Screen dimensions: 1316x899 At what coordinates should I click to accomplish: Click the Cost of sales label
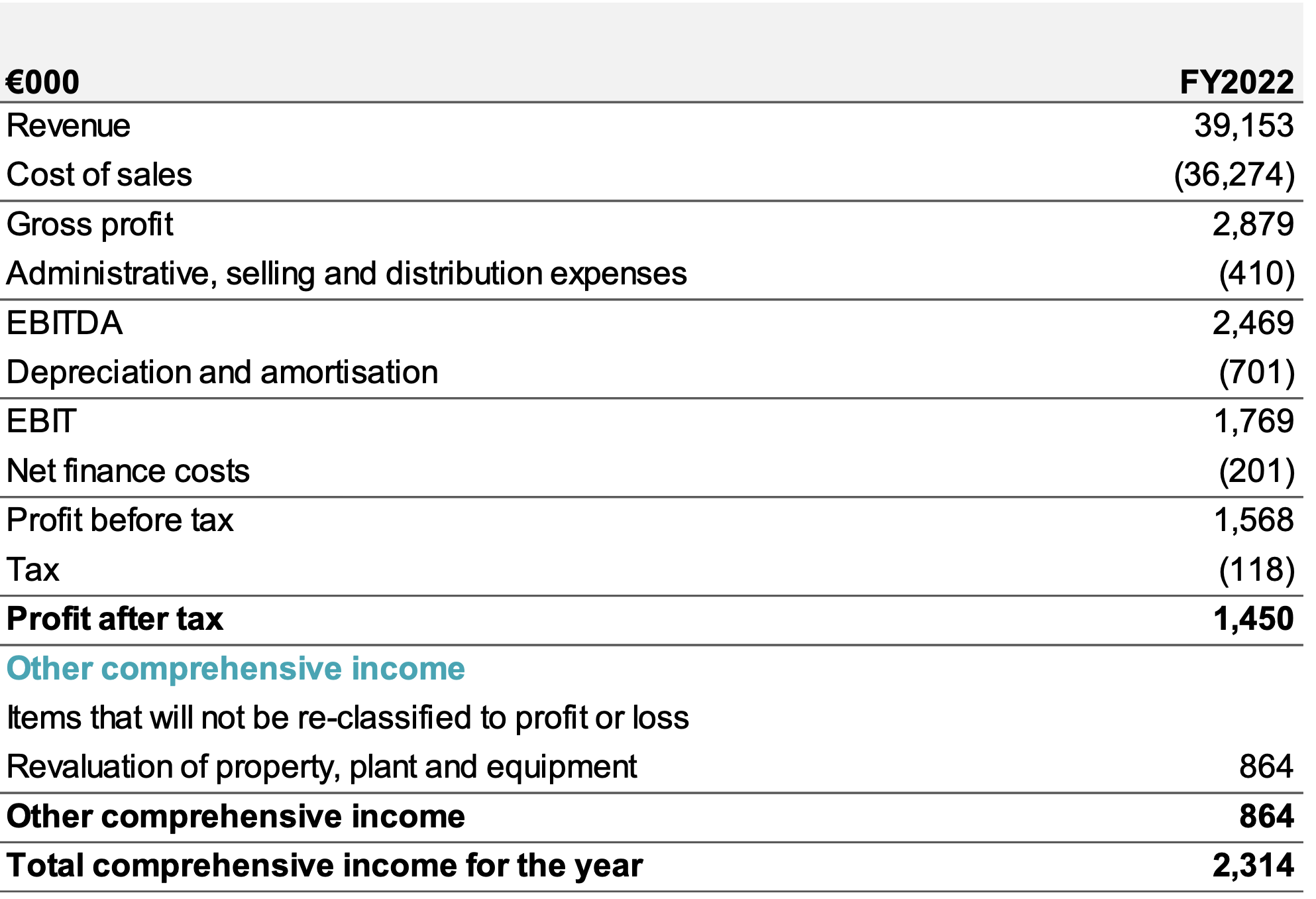(99, 175)
